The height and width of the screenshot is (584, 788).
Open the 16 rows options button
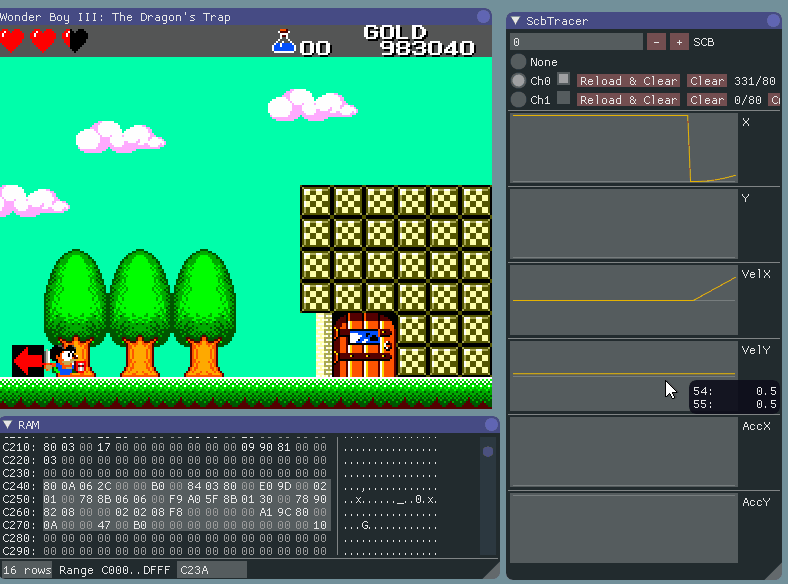[27, 570]
